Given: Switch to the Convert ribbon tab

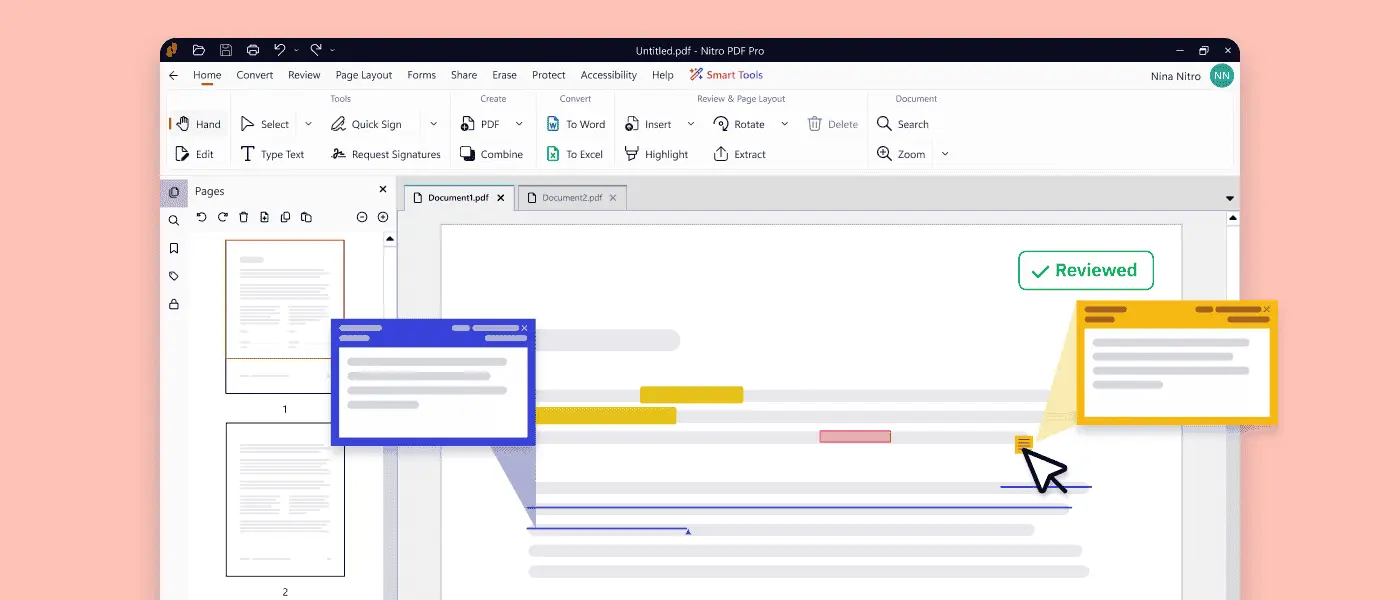Looking at the screenshot, I should (x=255, y=75).
